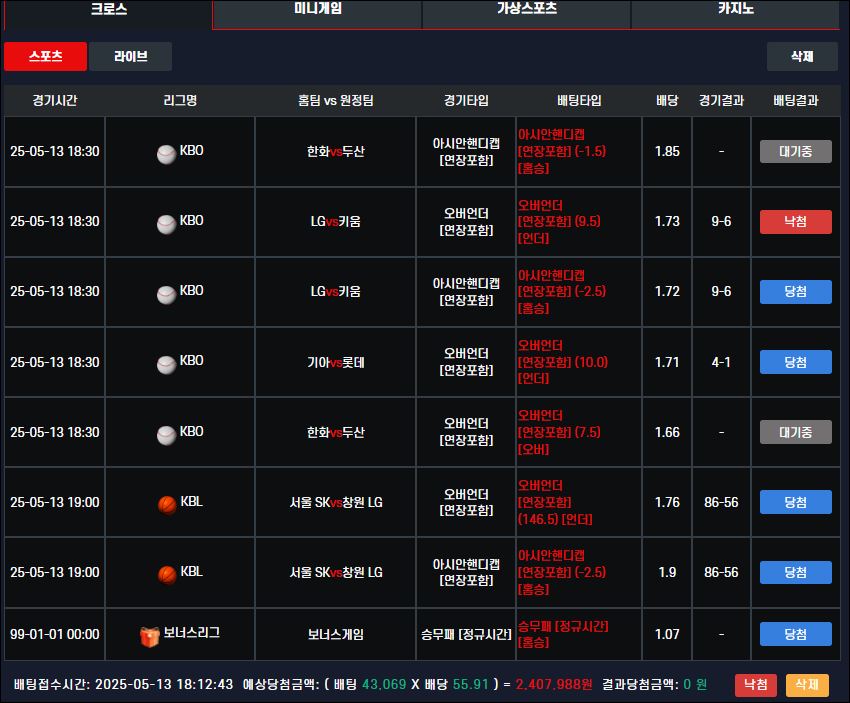Click 9-6 result in 1.73 row

coord(721,221)
